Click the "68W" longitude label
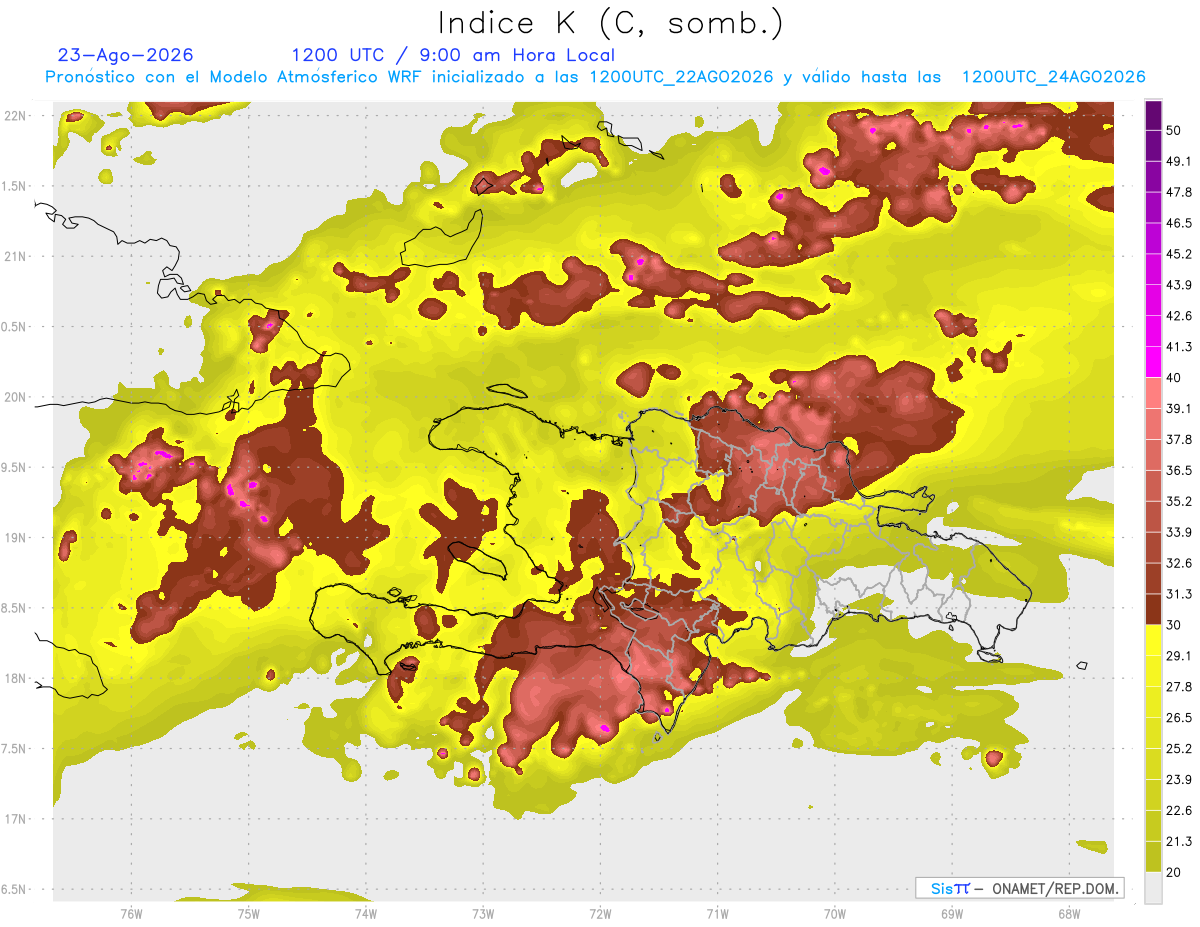Screen dimensions: 1200x927 tap(1068, 913)
